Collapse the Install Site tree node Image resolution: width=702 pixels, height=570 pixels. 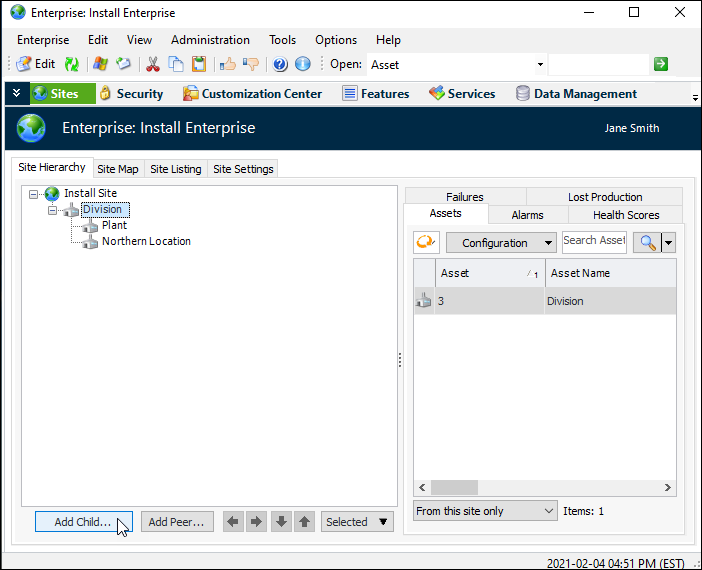pyautogui.click(x=34, y=194)
